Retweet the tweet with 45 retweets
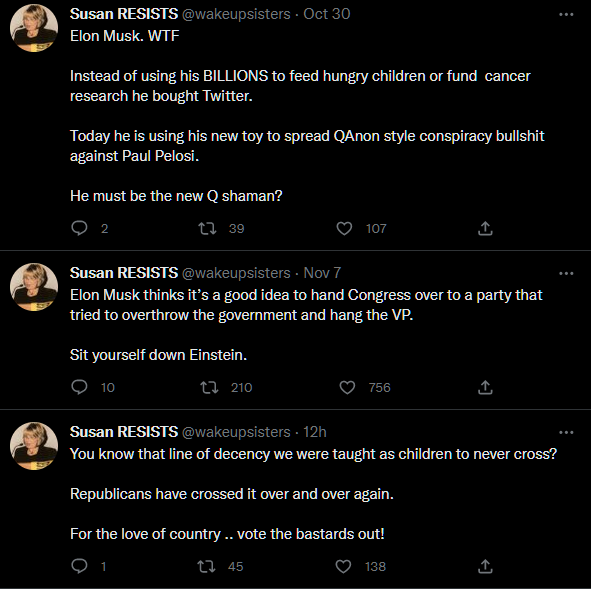 (207, 566)
